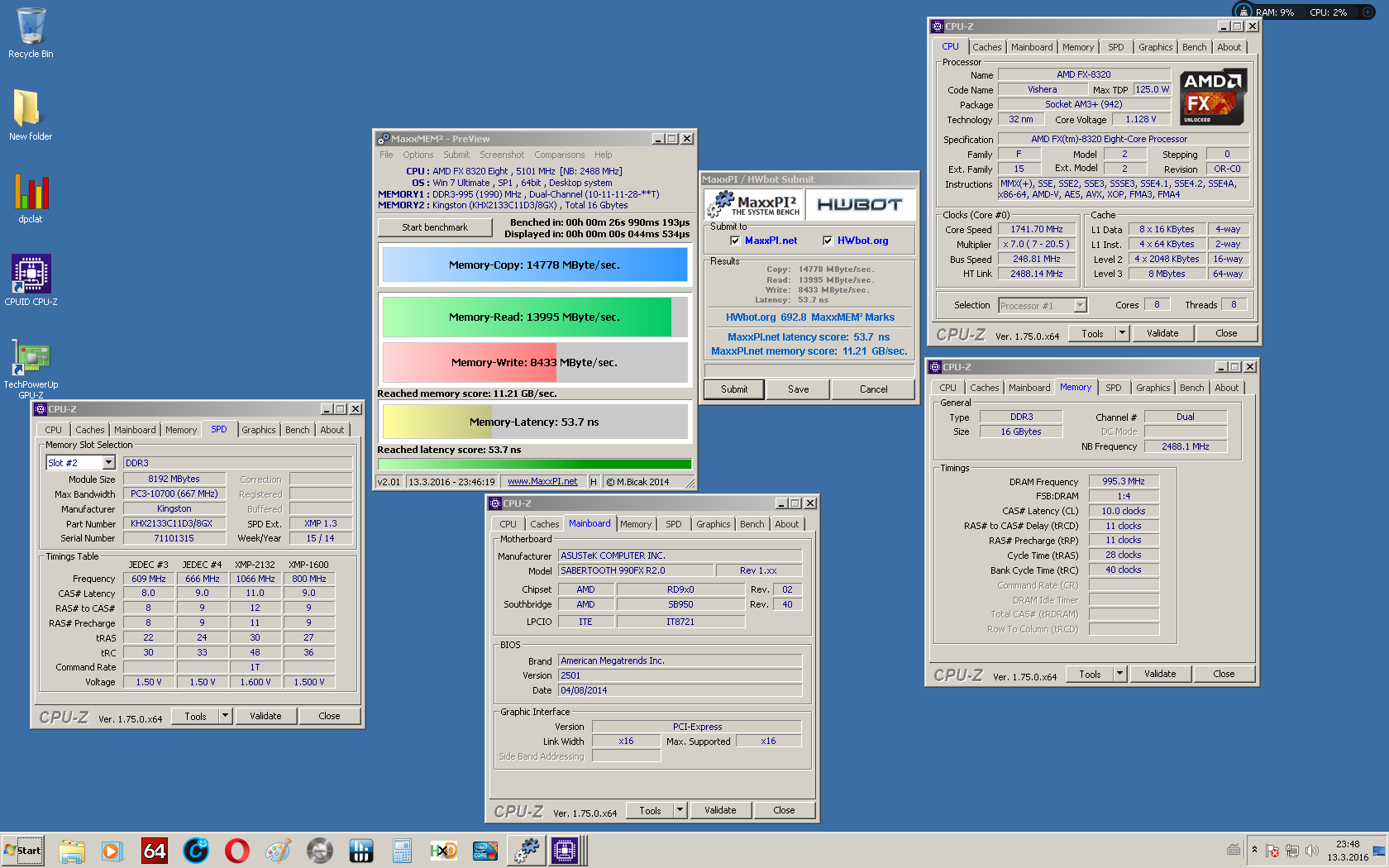Click the taskbar clock showing 23:48
Screen dimensions: 1389x868
tap(1348, 851)
